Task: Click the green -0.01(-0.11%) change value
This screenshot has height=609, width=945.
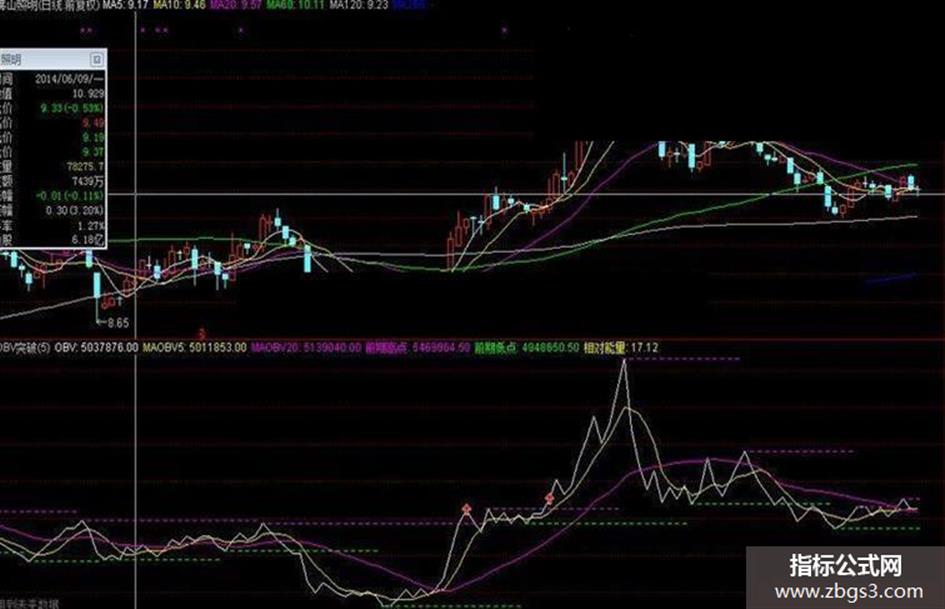Action: click(x=70, y=195)
